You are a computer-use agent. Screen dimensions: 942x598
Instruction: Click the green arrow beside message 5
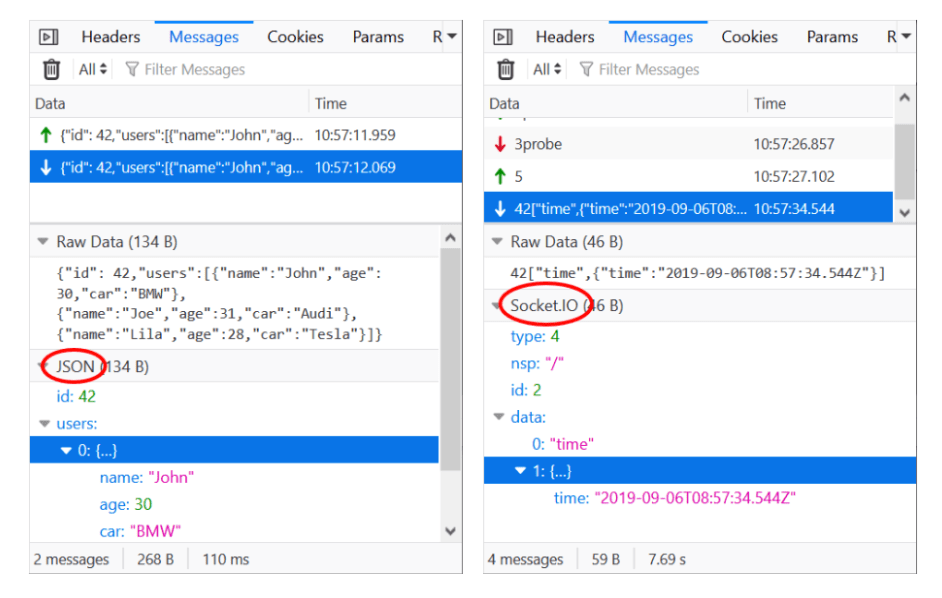click(x=499, y=175)
